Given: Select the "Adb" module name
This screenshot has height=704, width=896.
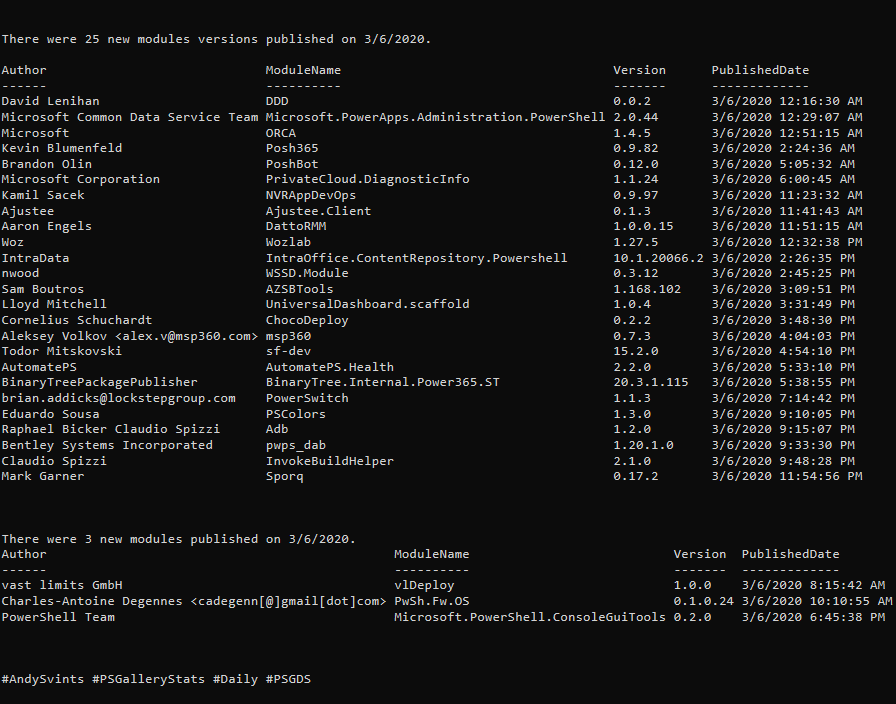Looking at the screenshot, I should (277, 429).
